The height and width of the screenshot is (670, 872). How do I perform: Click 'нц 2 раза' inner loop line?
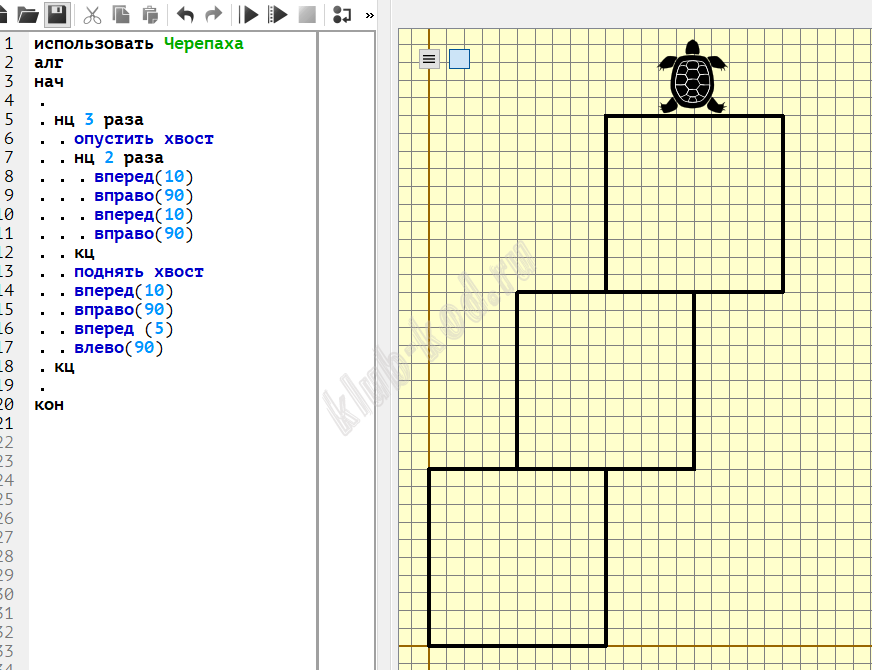coord(118,158)
